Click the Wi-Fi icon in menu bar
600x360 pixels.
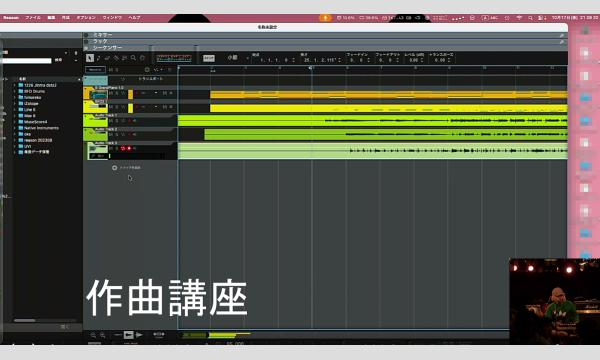click(519, 18)
